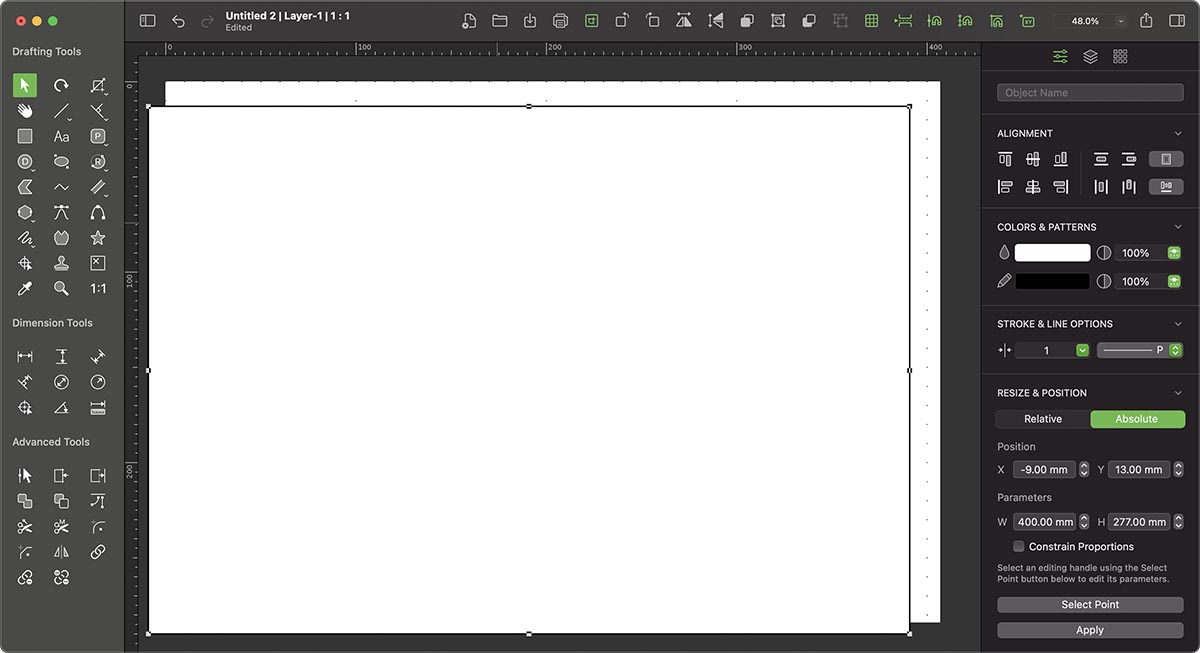Image resolution: width=1200 pixels, height=653 pixels.
Task: Confirm Absolute mode is selected
Action: click(x=1137, y=418)
